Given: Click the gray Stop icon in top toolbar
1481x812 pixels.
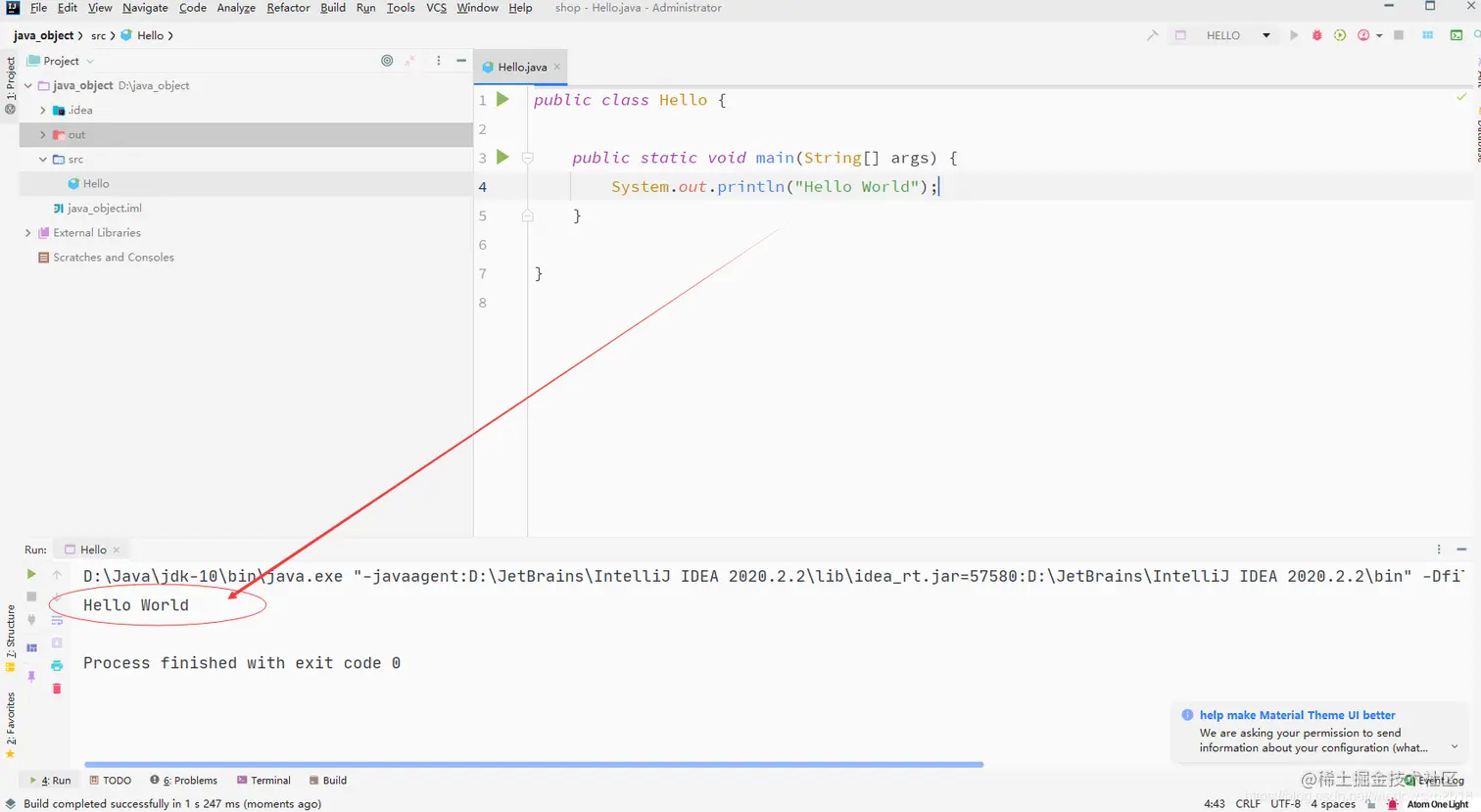Looking at the screenshot, I should coord(1399,35).
